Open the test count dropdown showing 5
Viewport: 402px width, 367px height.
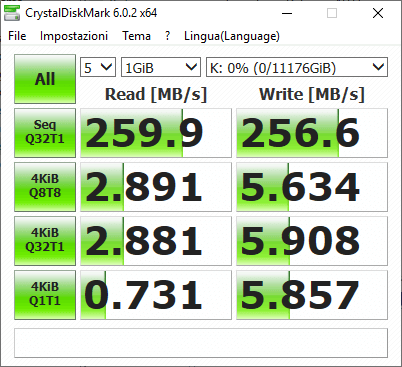(98, 67)
